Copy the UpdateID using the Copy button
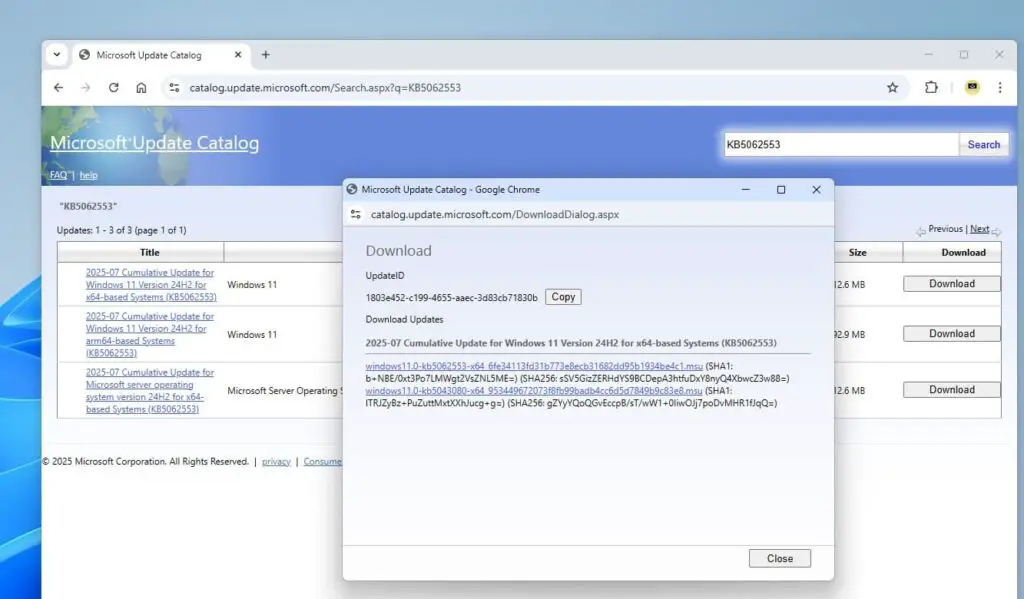Viewport: 1024px width, 599px height. (562, 296)
